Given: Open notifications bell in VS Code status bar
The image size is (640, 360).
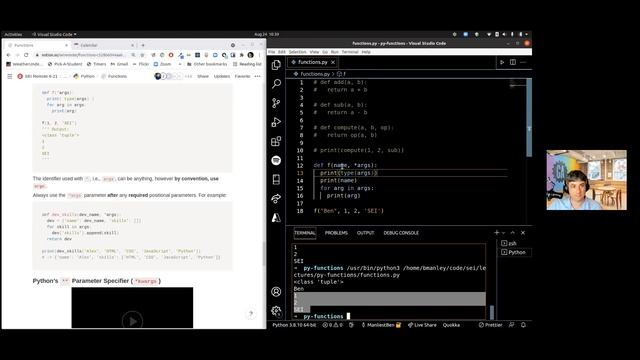Looking at the screenshot, I should pos(523,325).
